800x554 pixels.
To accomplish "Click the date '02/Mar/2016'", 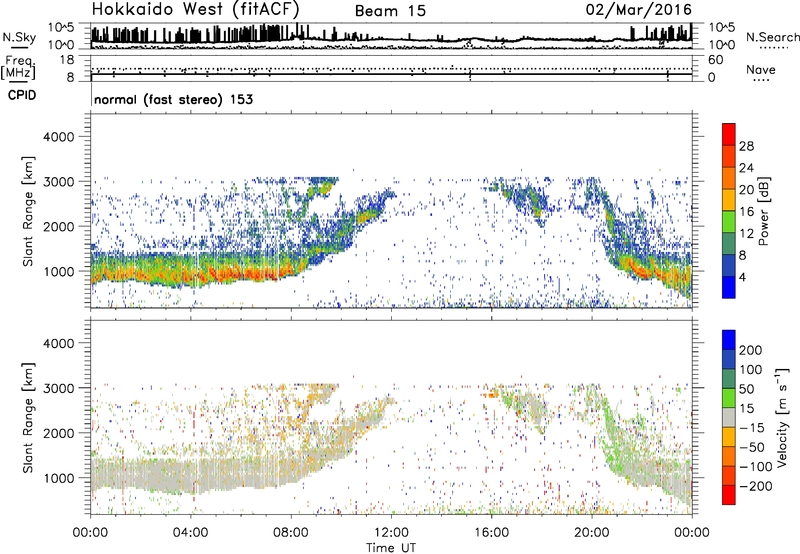I will tap(639, 10).
